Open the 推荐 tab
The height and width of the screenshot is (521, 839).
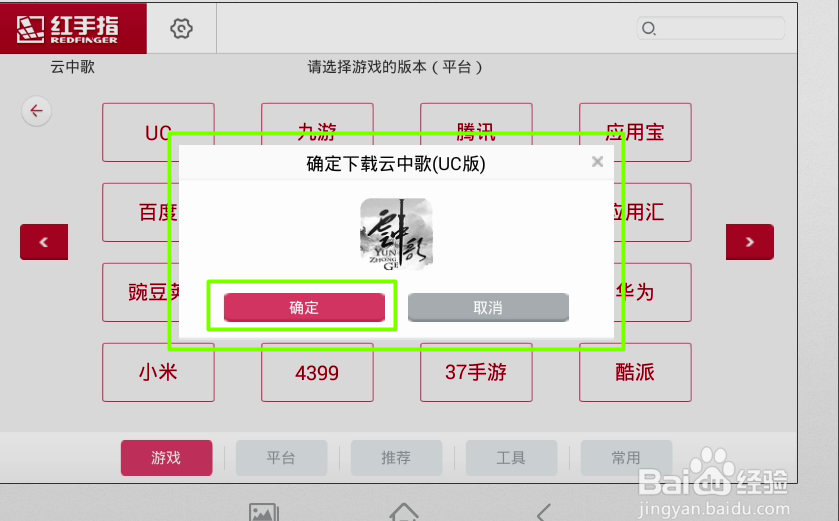(x=396, y=458)
